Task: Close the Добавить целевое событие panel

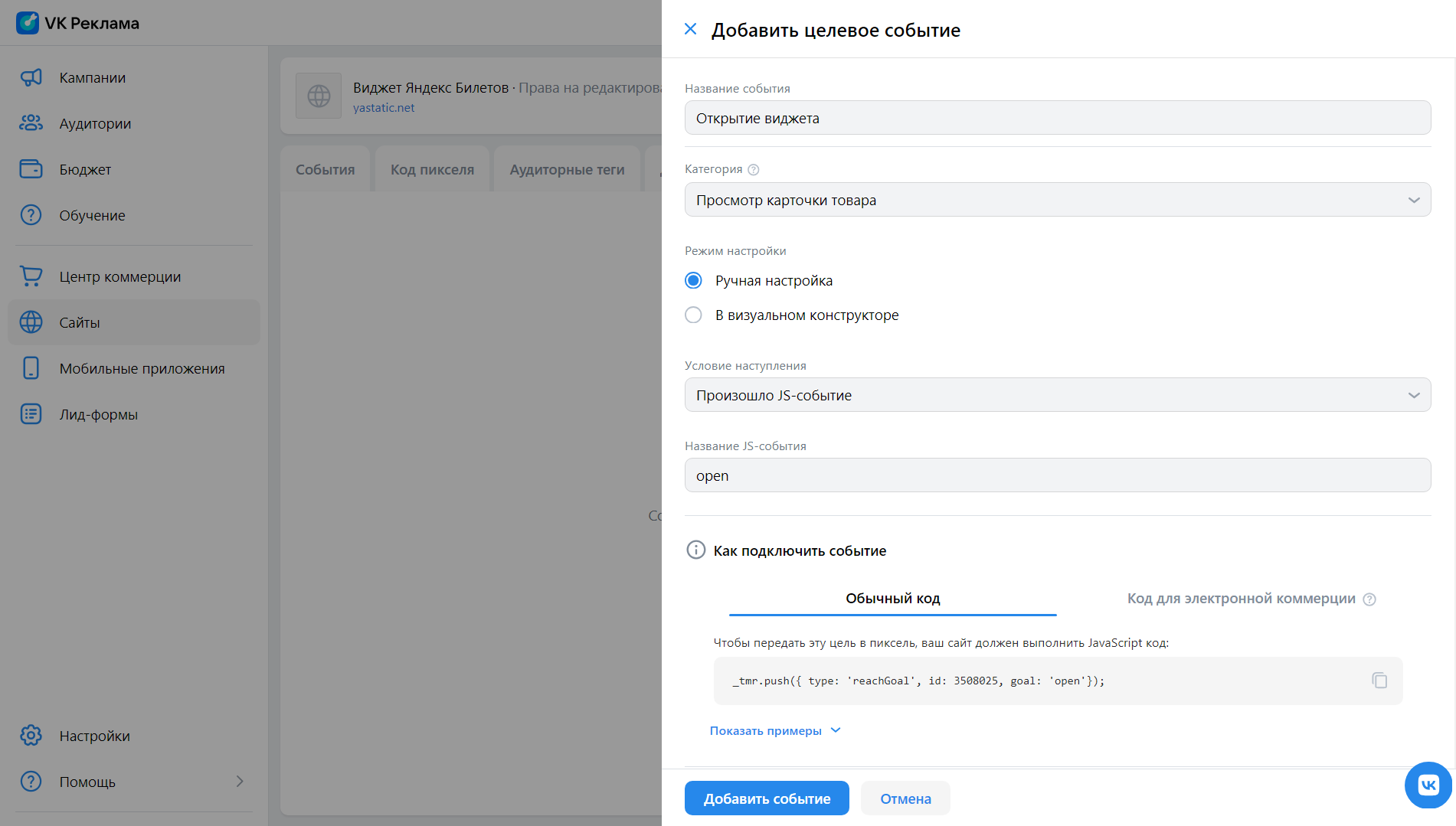Action: 690,29
